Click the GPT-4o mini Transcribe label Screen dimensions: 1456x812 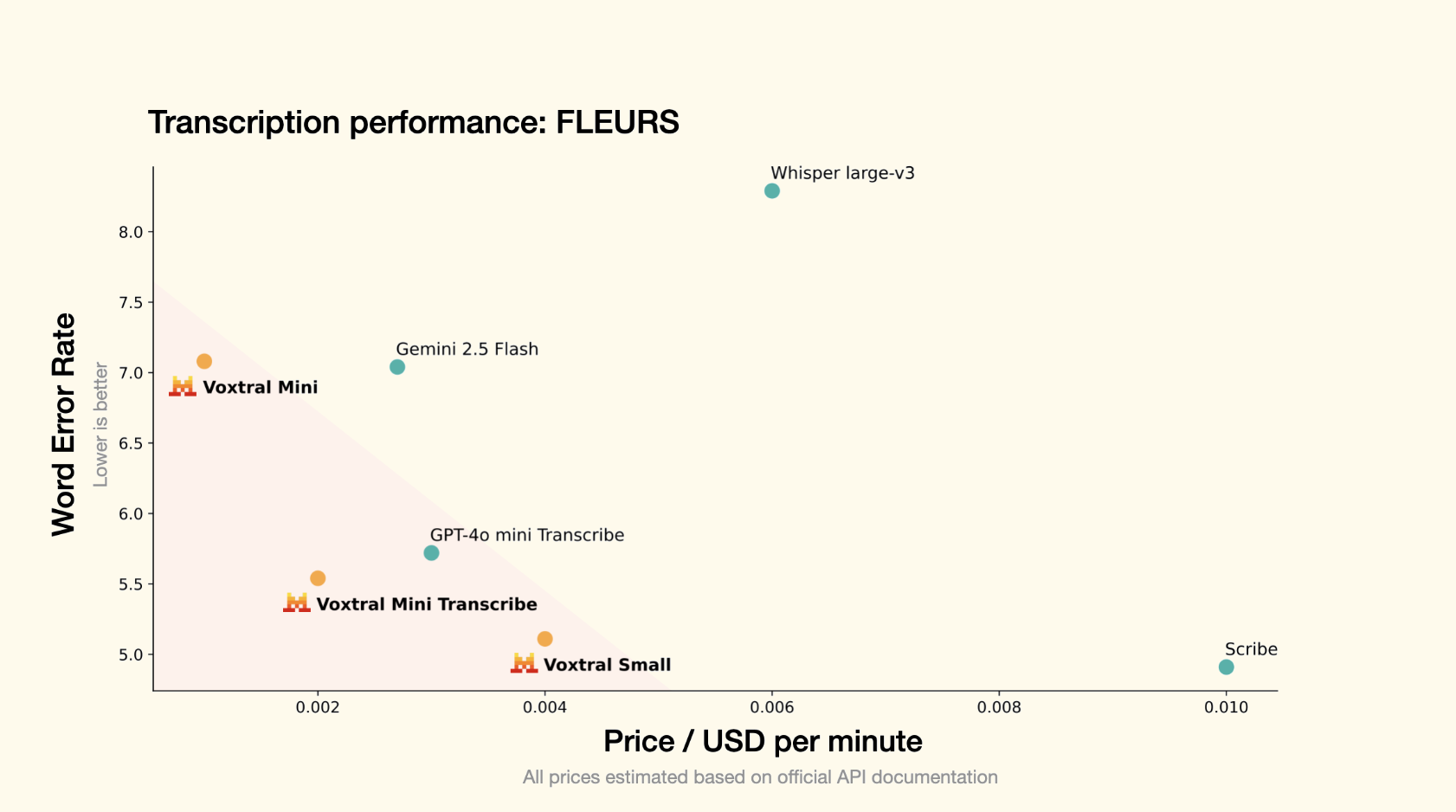tap(527, 535)
